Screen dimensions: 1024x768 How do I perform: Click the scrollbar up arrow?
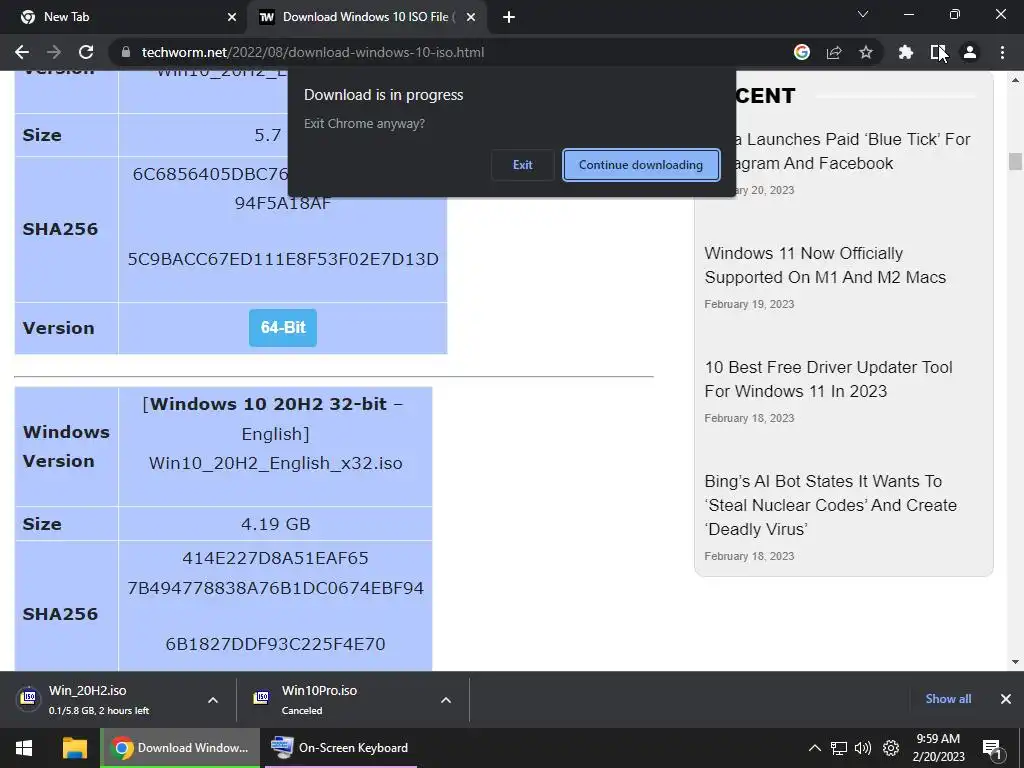click(1015, 80)
